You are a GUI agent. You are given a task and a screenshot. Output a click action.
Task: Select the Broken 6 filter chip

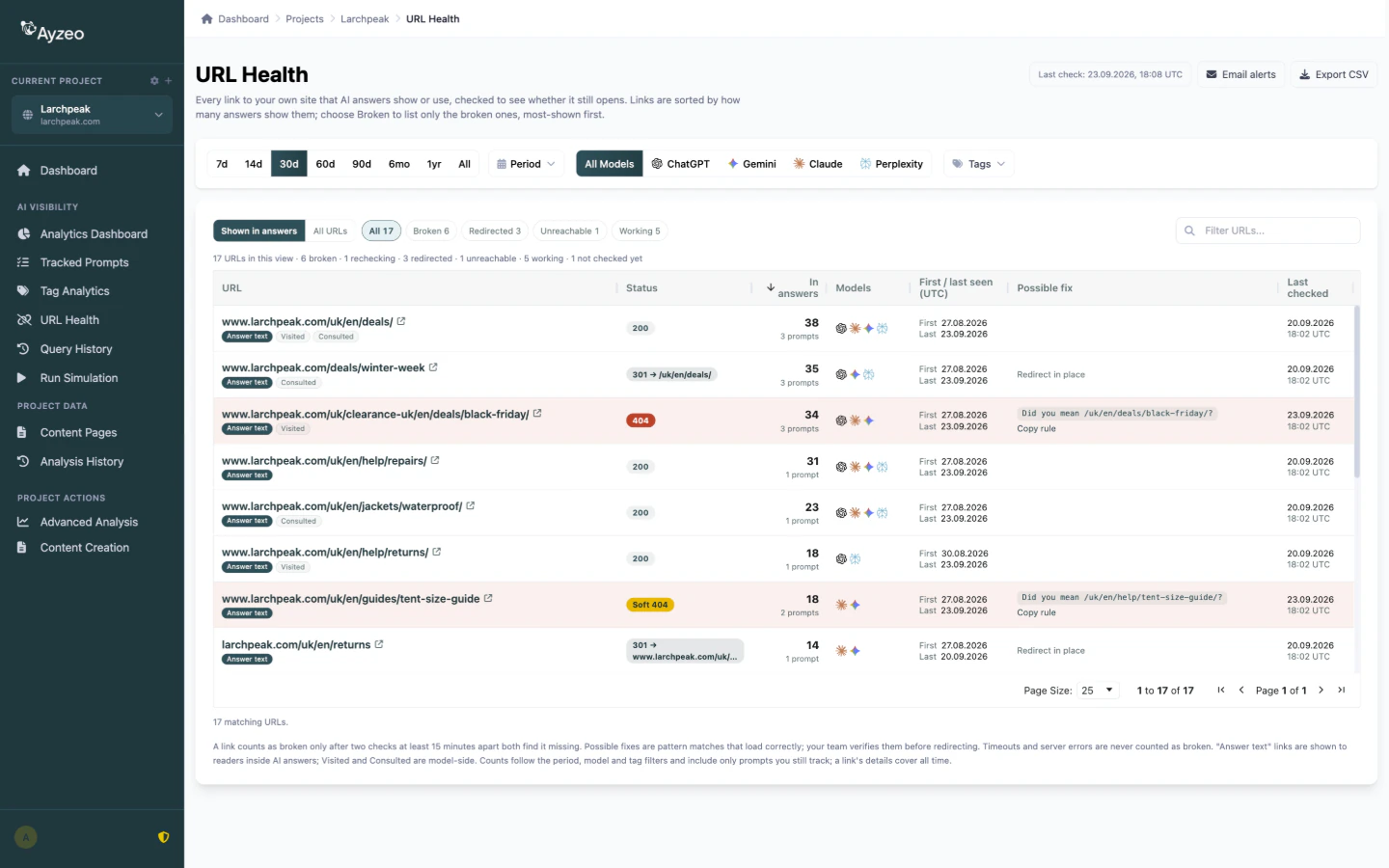[x=431, y=231]
